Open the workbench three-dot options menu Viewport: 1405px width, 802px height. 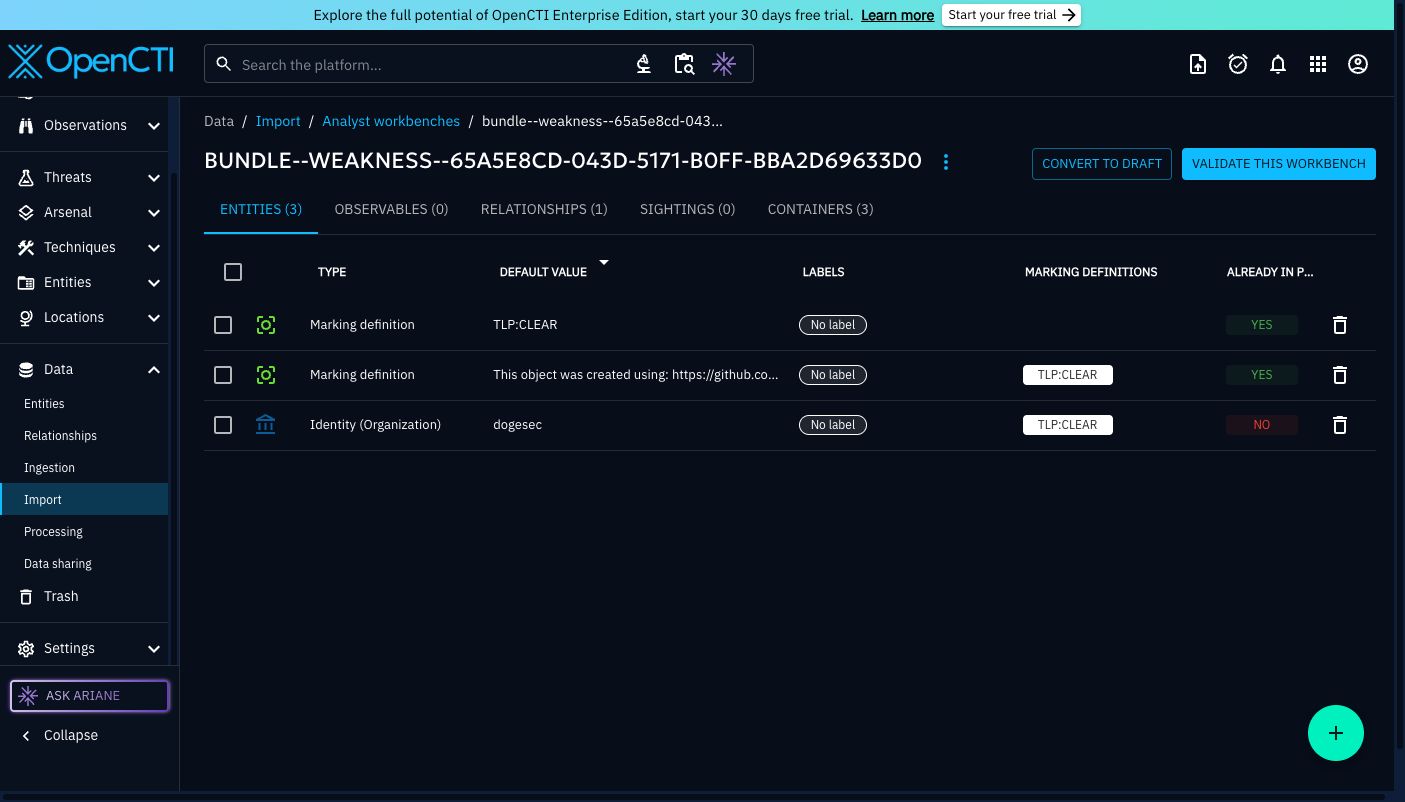(946, 162)
